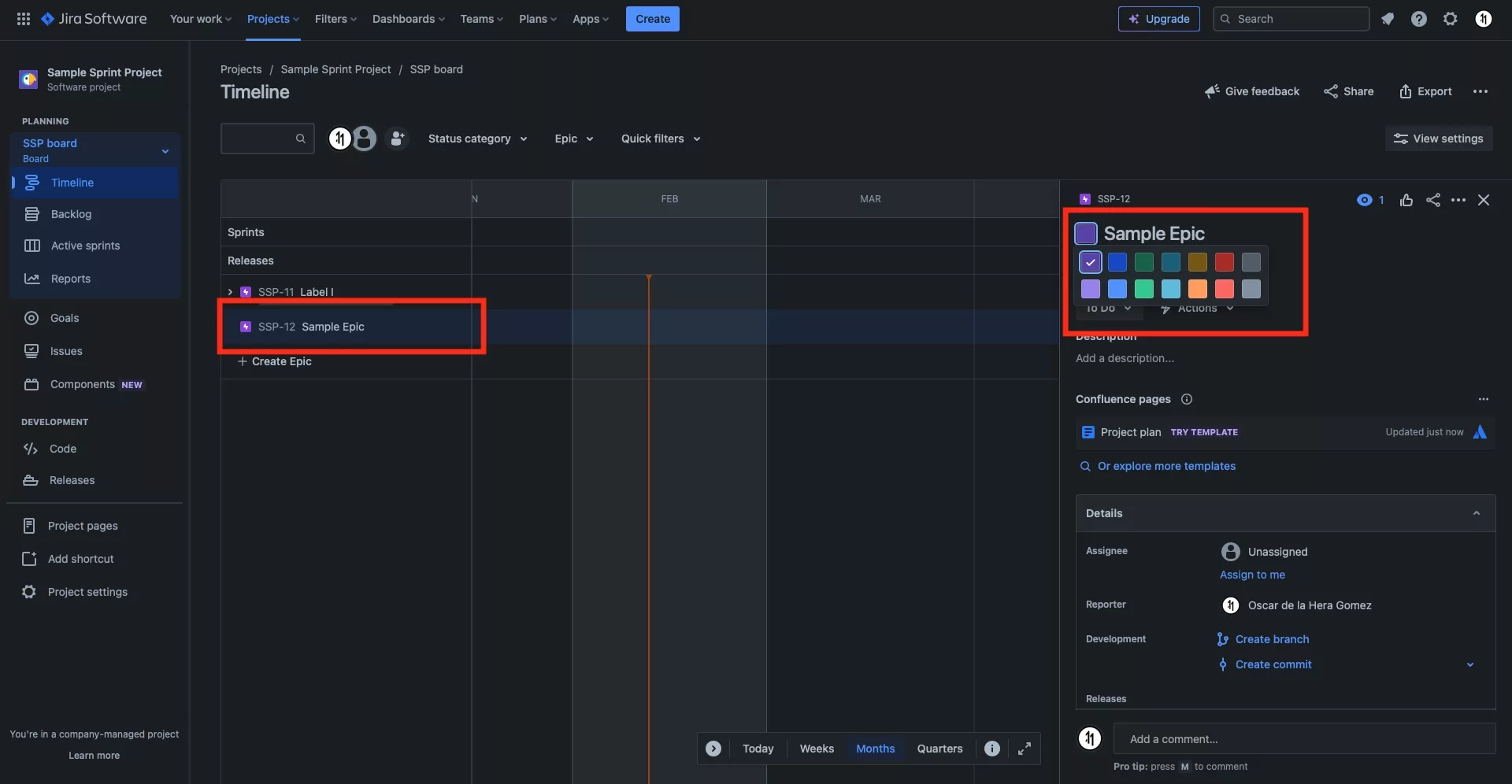
Task: Open the Apps menu
Action: 591,19
